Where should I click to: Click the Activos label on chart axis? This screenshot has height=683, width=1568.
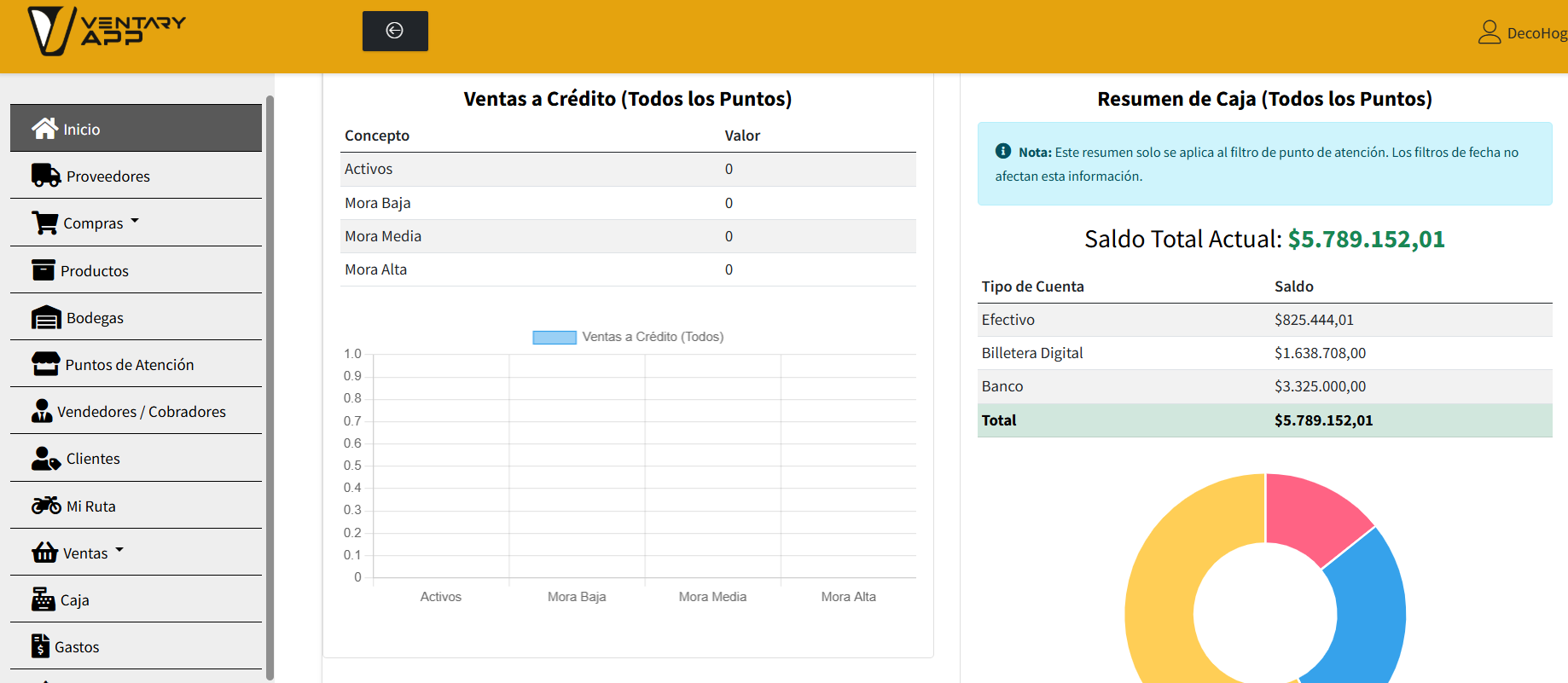(x=440, y=597)
